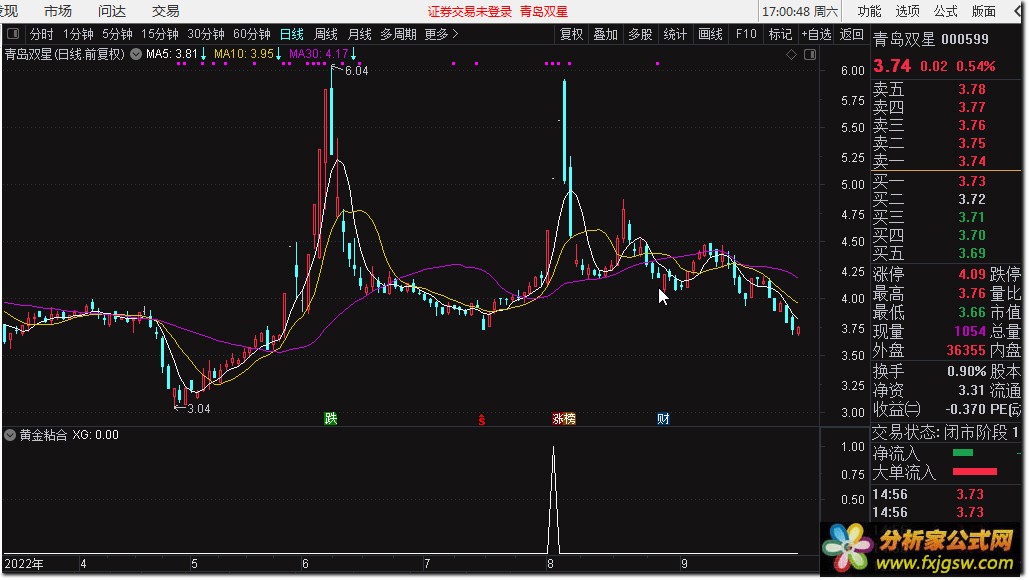This screenshot has width=1030, height=580.
Task: Click the 涨停 4.09 value
Action: [972, 274]
